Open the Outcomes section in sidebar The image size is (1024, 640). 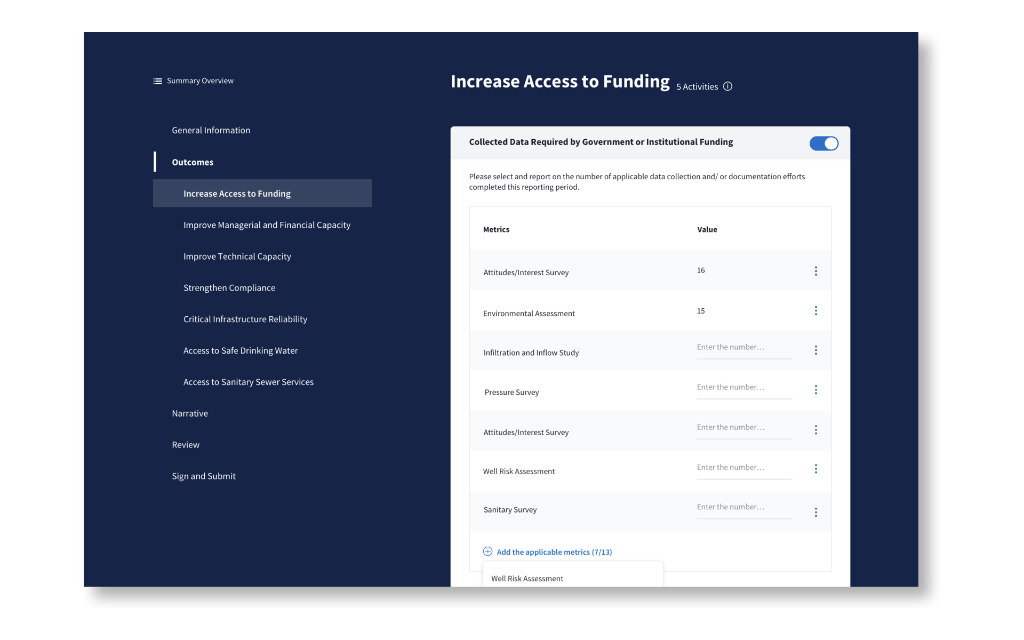[x=193, y=162]
